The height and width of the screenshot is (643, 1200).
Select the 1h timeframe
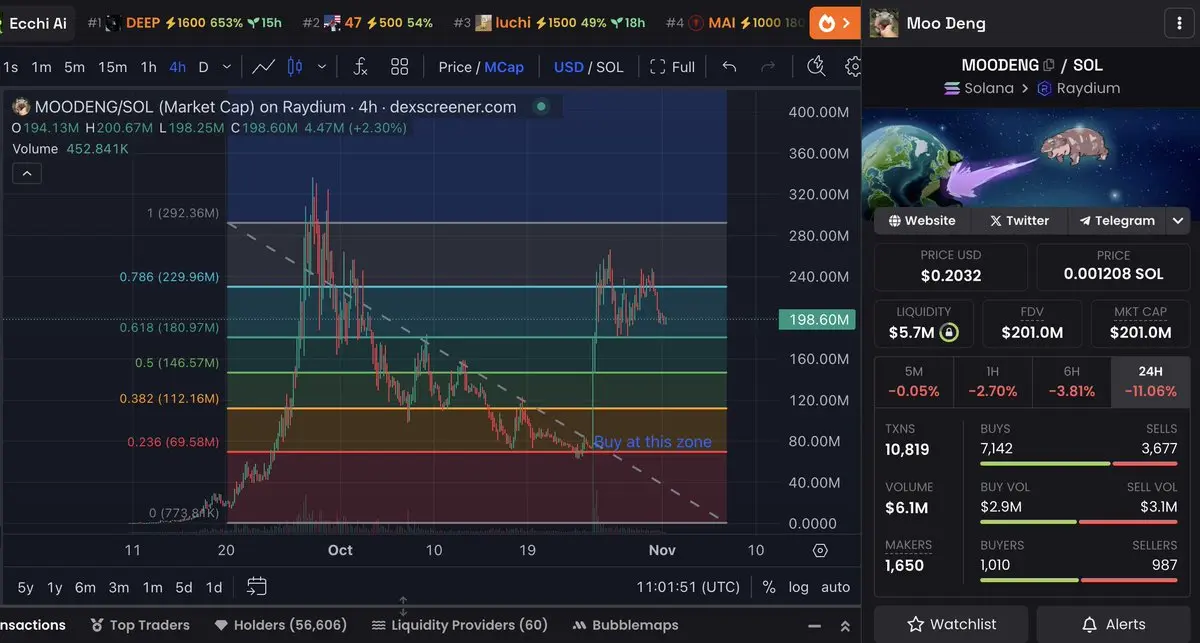click(148, 67)
